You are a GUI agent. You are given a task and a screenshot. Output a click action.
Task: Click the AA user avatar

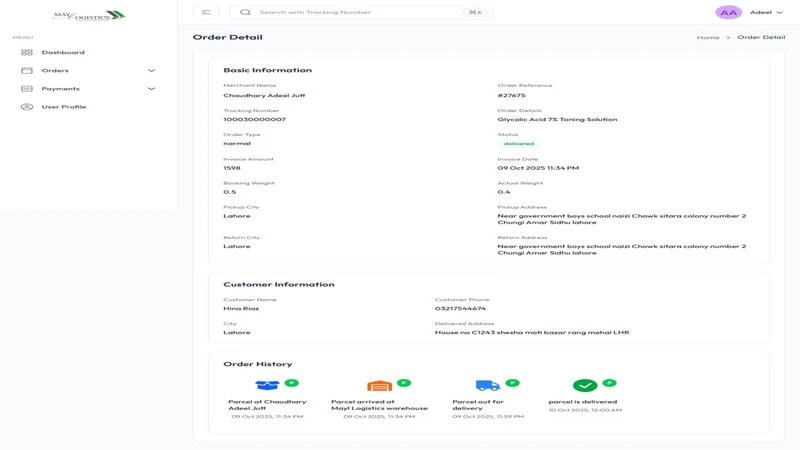pos(728,13)
